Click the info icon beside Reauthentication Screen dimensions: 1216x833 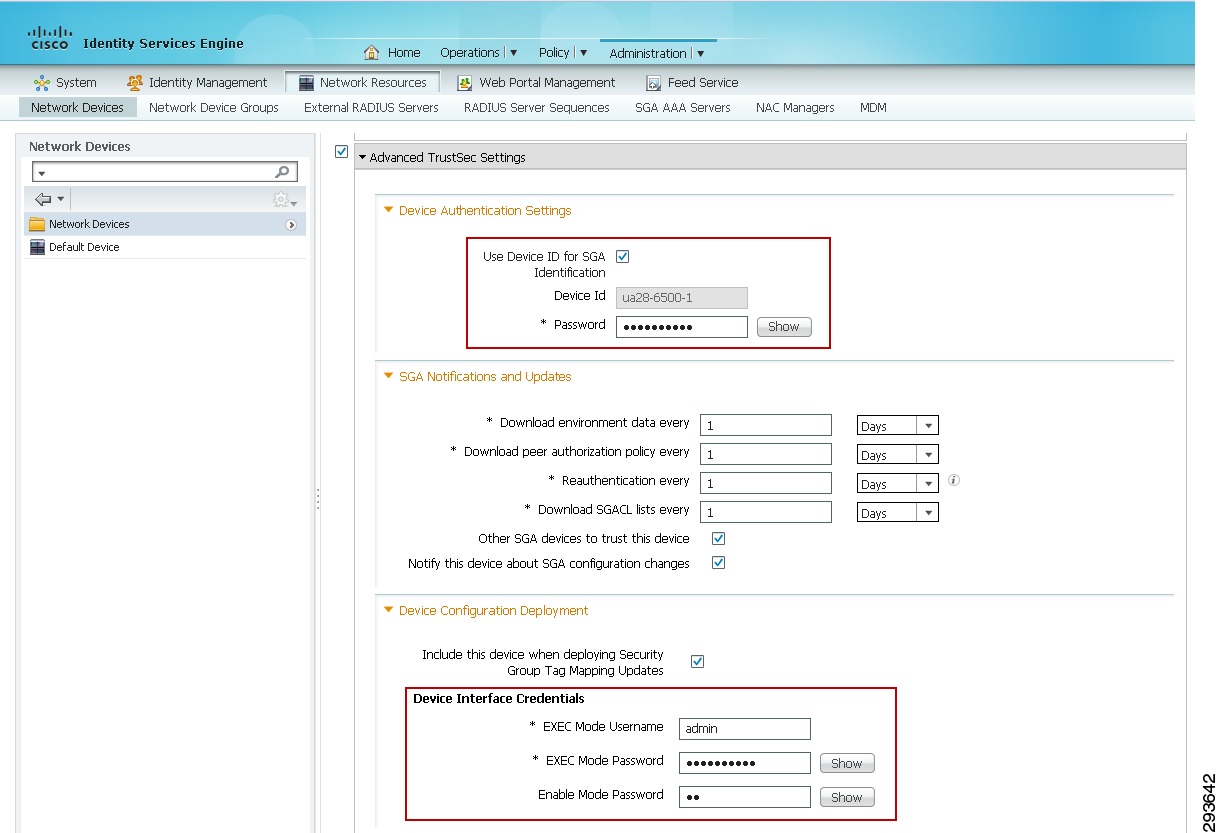pos(953,481)
